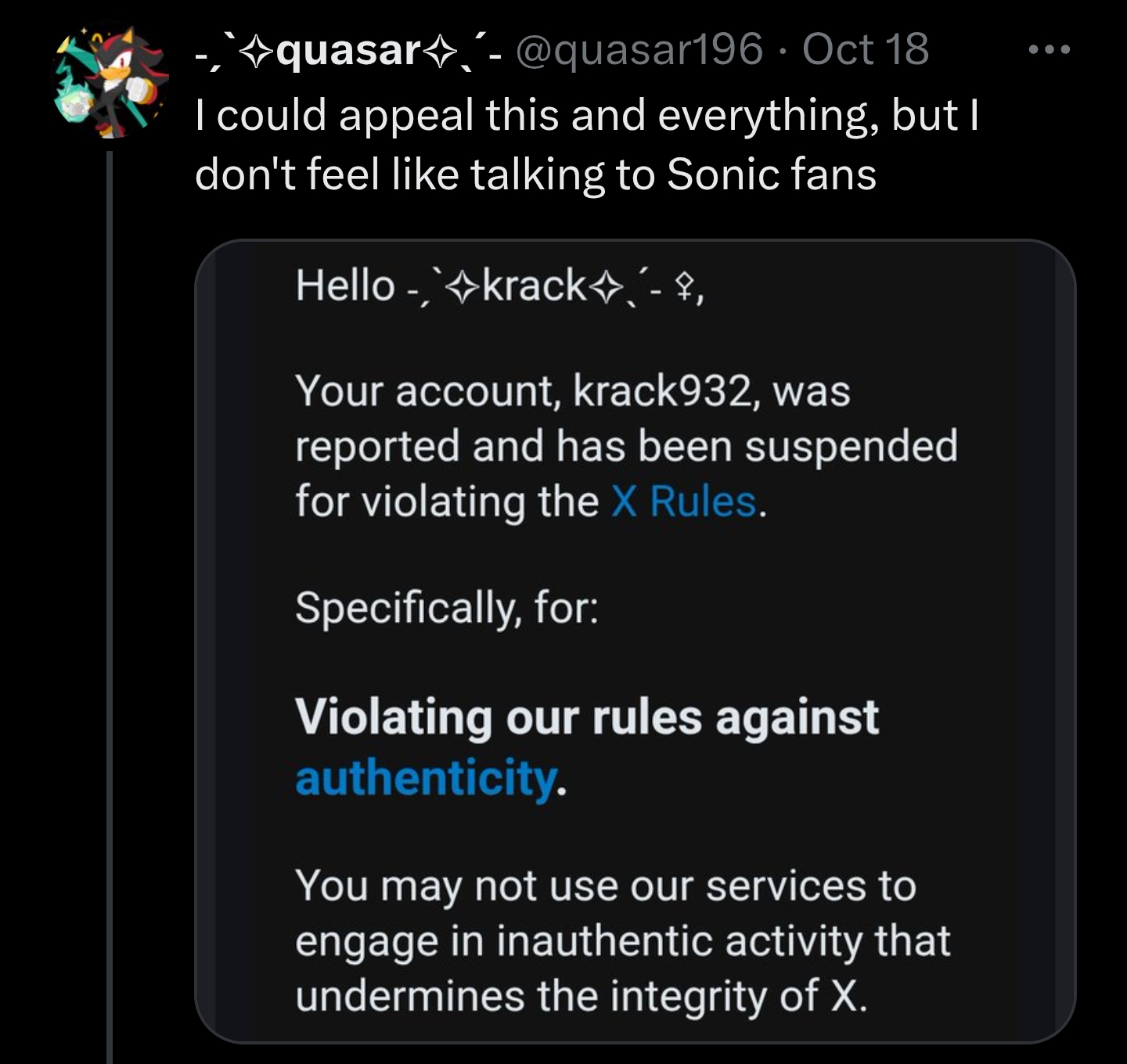The width and height of the screenshot is (1127, 1064).
Task: Open the tweet via Oct 18 timestamp
Action: click(865, 50)
